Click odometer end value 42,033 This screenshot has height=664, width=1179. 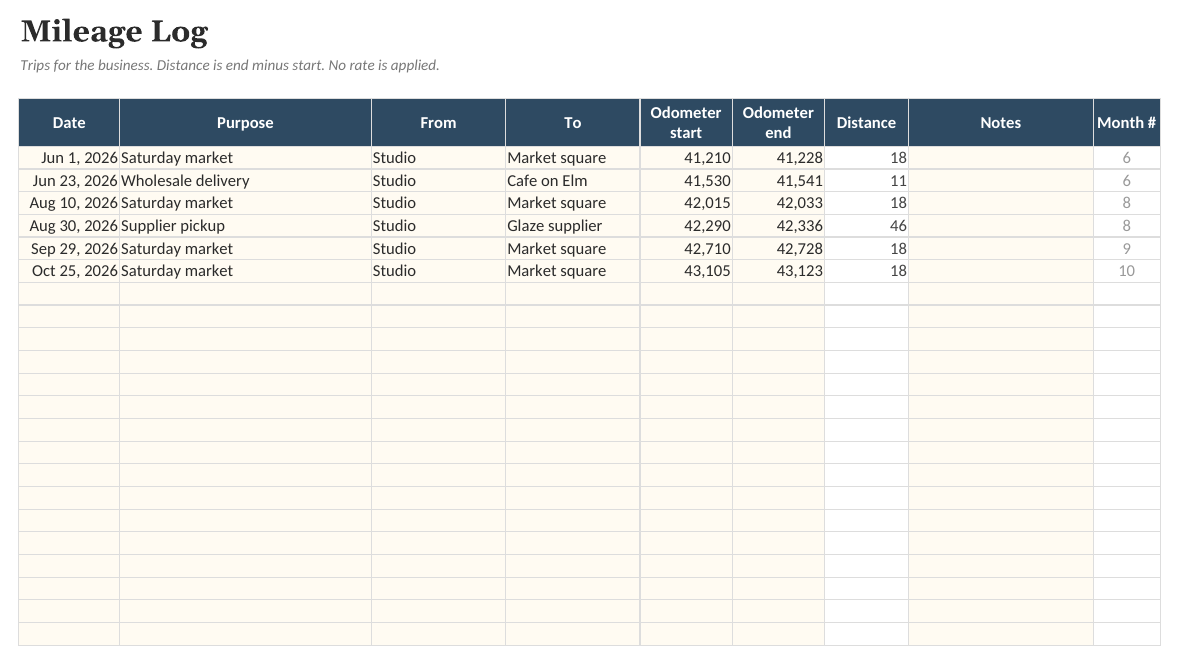tap(778, 203)
